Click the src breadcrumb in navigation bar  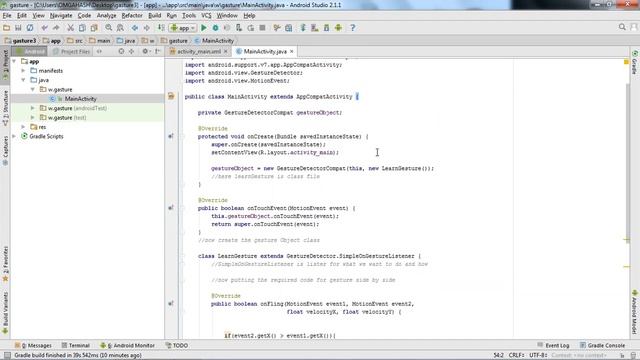click(75, 40)
